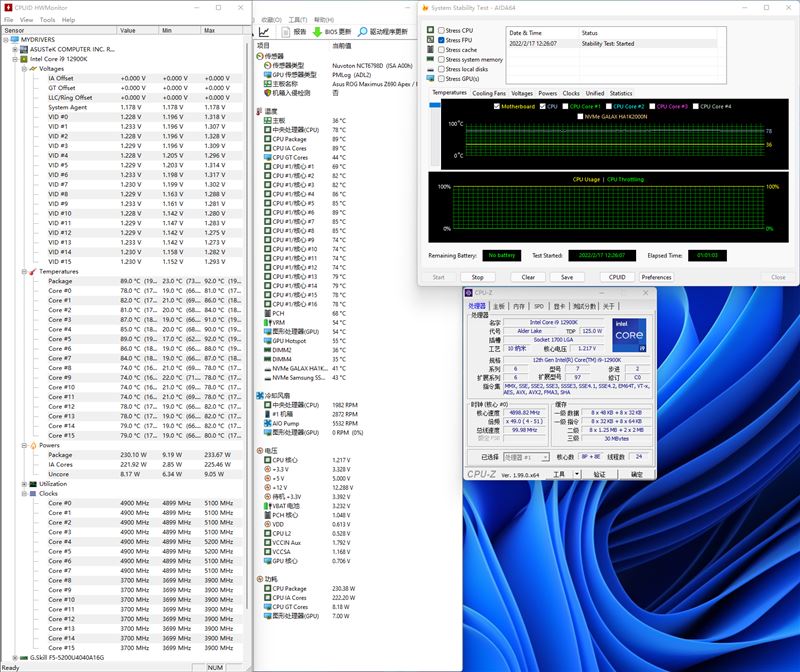
Task: Click the Intel Core i9 12900K chip icon
Action: [25, 59]
